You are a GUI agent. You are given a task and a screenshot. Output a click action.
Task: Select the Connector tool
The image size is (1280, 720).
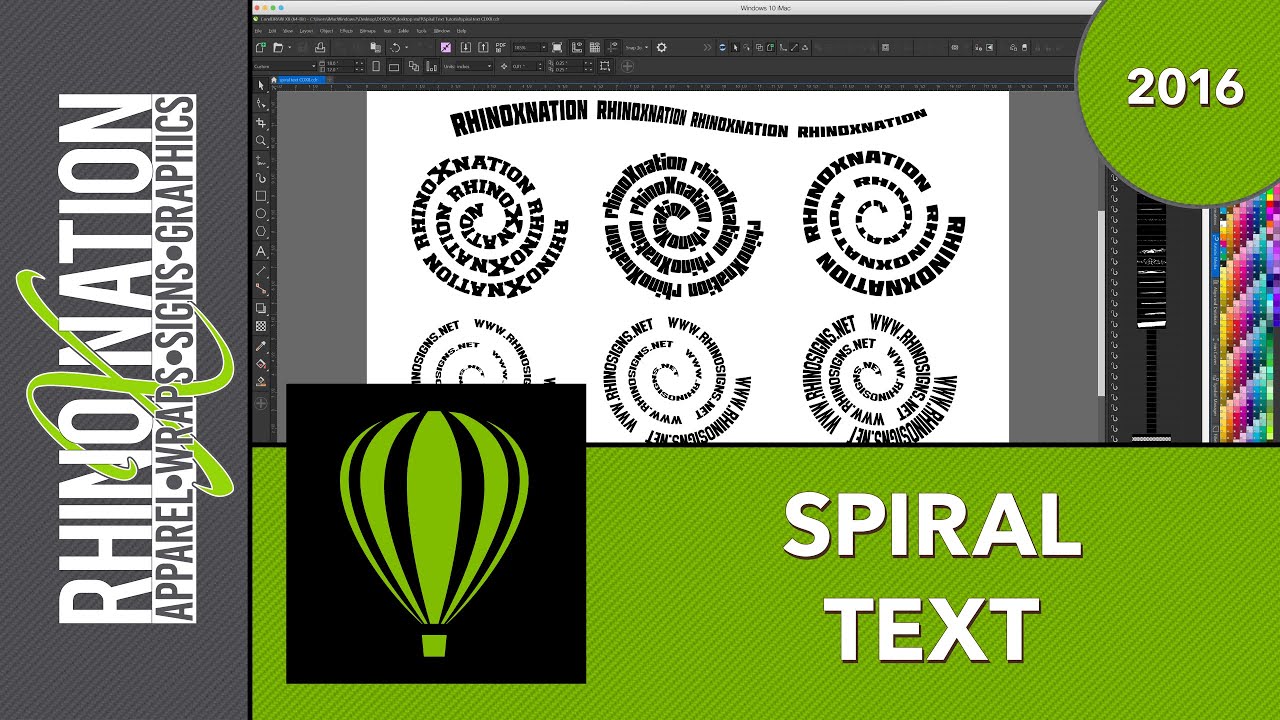(x=261, y=288)
